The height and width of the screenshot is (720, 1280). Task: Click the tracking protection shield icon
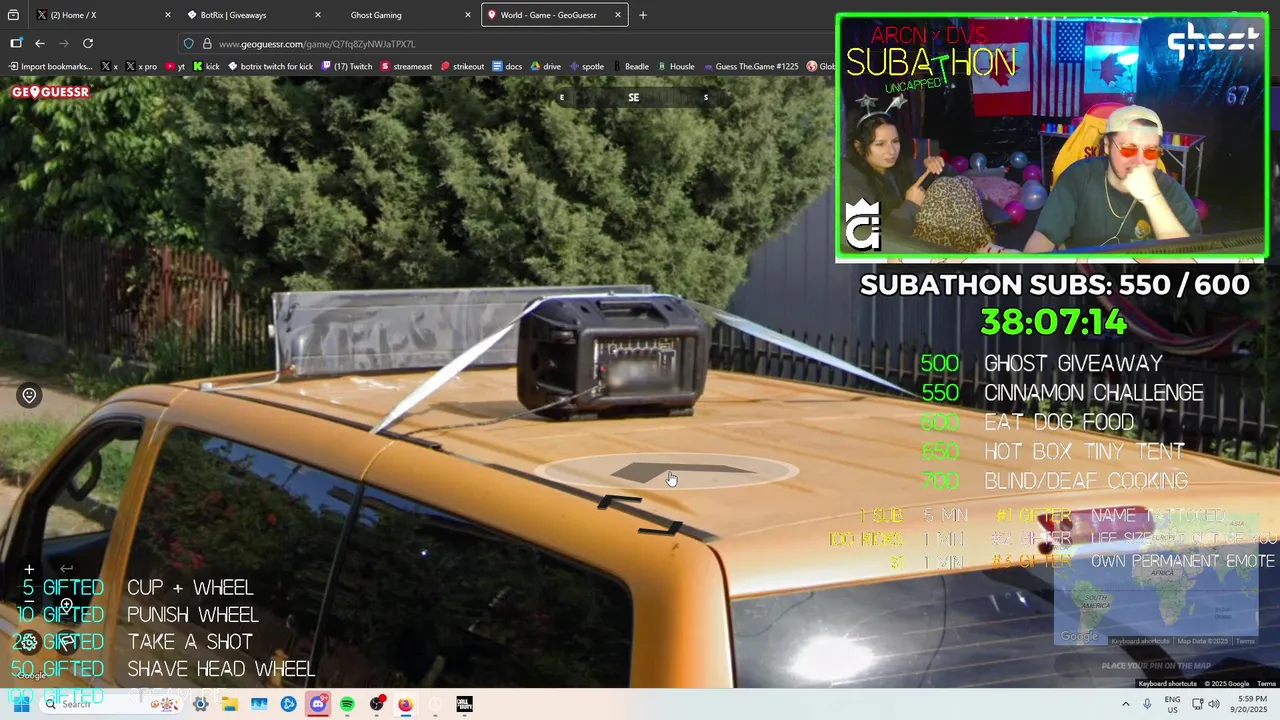(x=188, y=43)
